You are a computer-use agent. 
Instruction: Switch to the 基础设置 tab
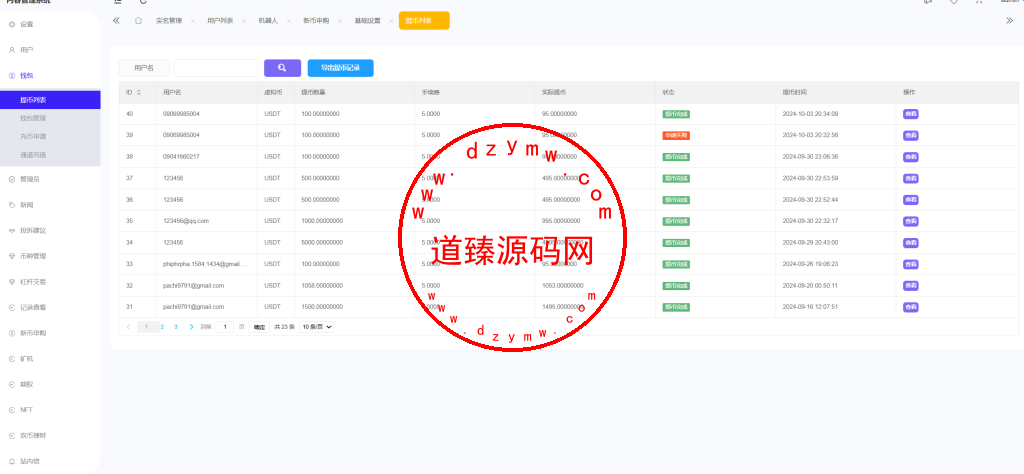368,21
